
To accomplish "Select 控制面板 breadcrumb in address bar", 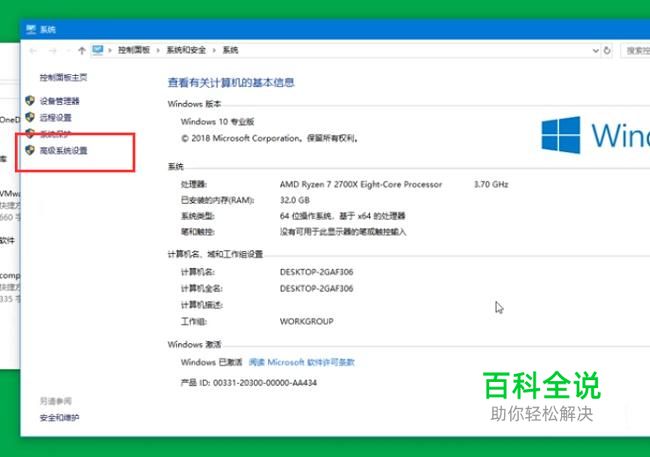I will click(134, 50).
